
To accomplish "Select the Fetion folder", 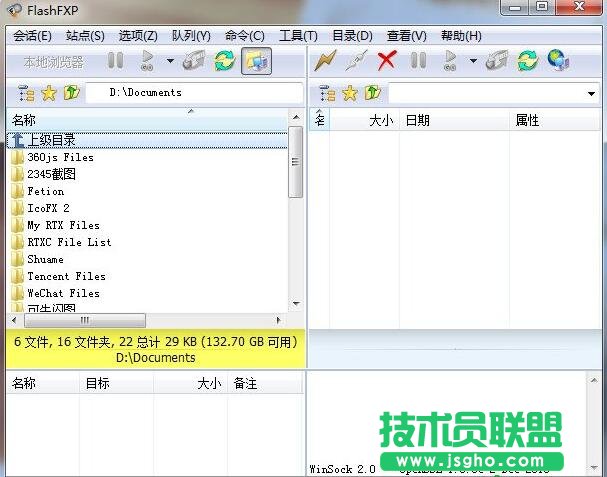I will tap(45, 191).
